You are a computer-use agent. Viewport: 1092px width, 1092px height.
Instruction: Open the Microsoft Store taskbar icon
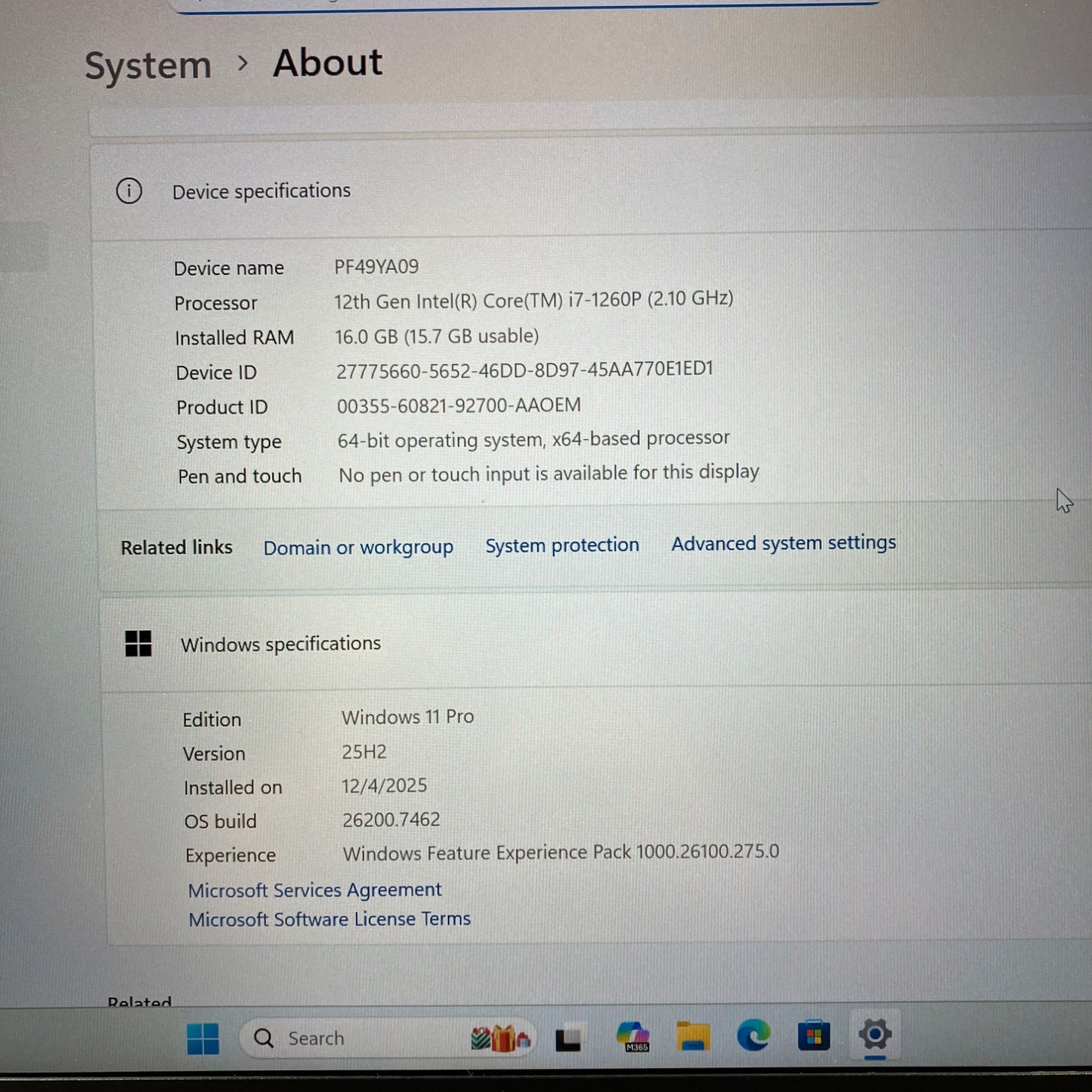pos(814,1037)
